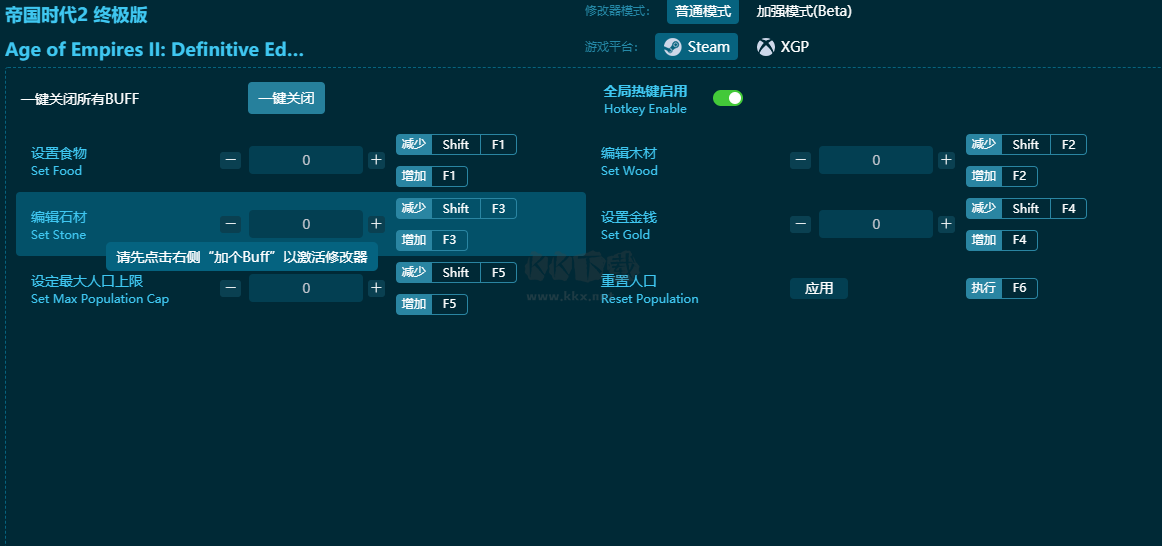Click the Set Max Population Cap field
Viewport: 1162px width, 546px height.
[306, 288]
